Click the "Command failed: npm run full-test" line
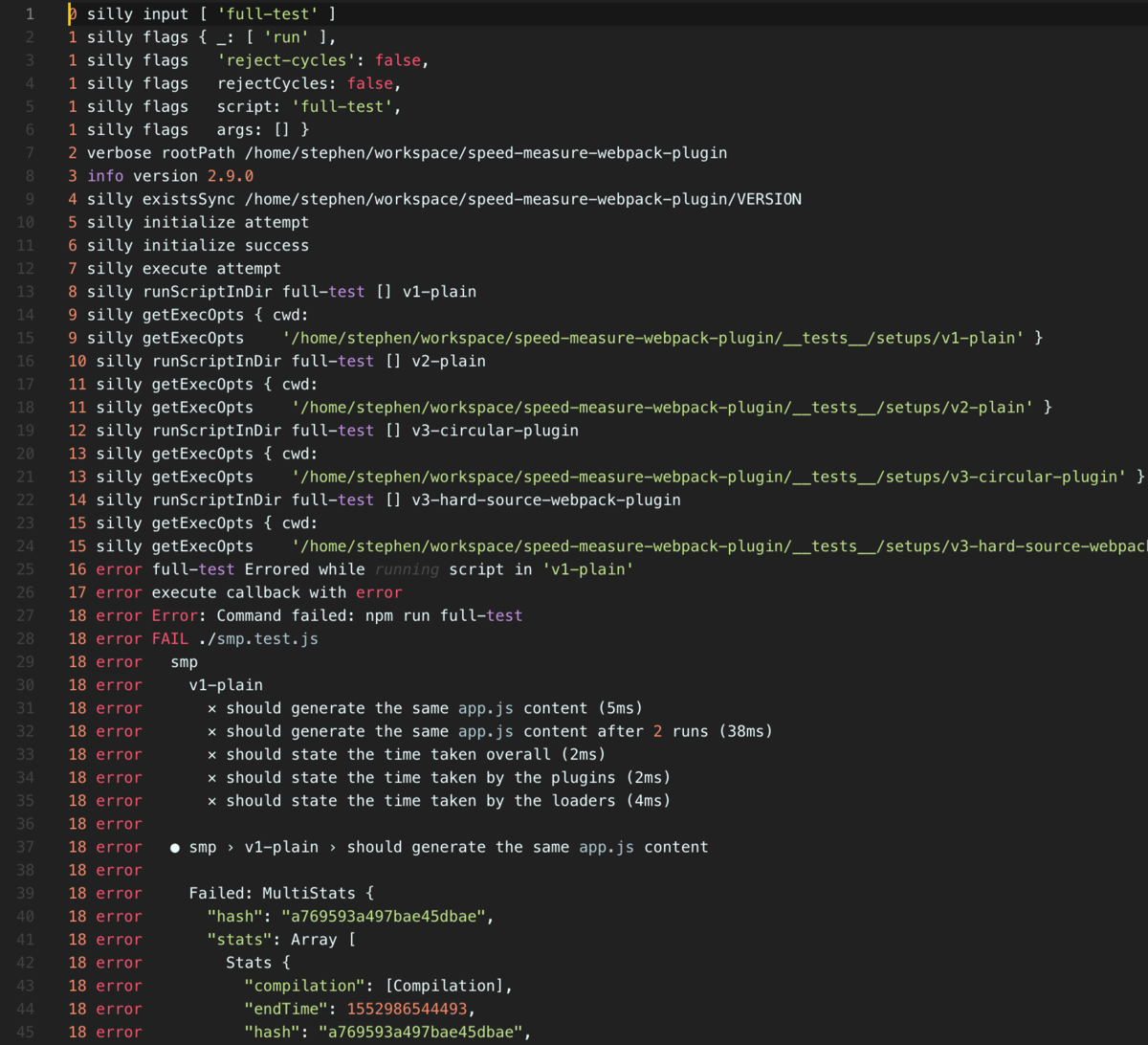 tap(295, 615)
